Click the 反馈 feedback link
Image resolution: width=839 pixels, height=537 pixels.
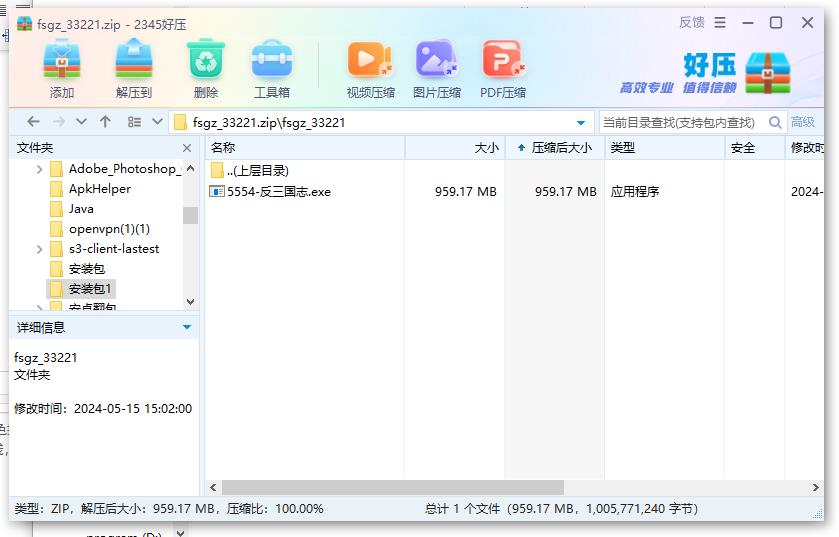click(x=691, y=22)
